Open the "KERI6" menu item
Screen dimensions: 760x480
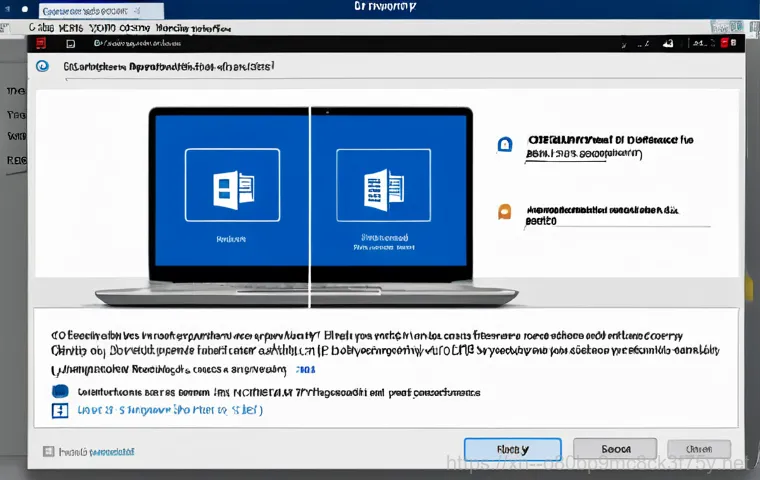point(71,28)
